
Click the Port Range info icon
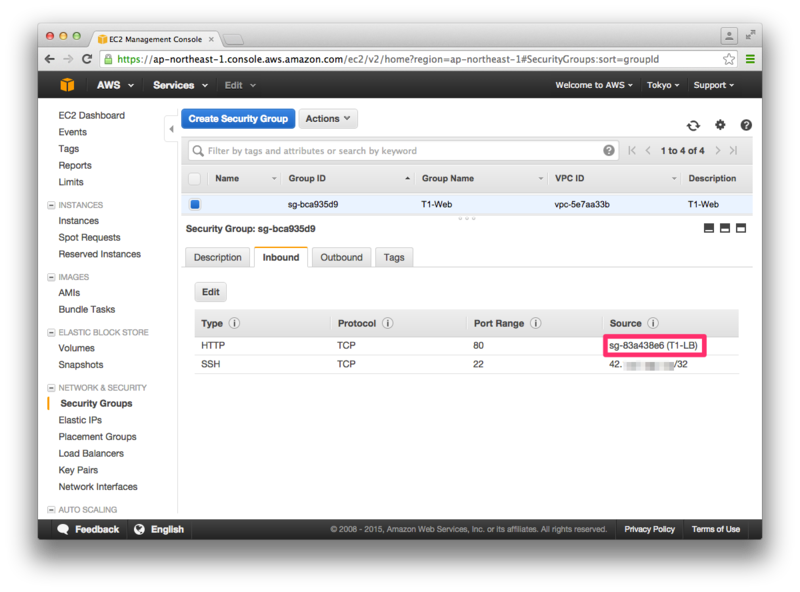(x=536, y=323)
